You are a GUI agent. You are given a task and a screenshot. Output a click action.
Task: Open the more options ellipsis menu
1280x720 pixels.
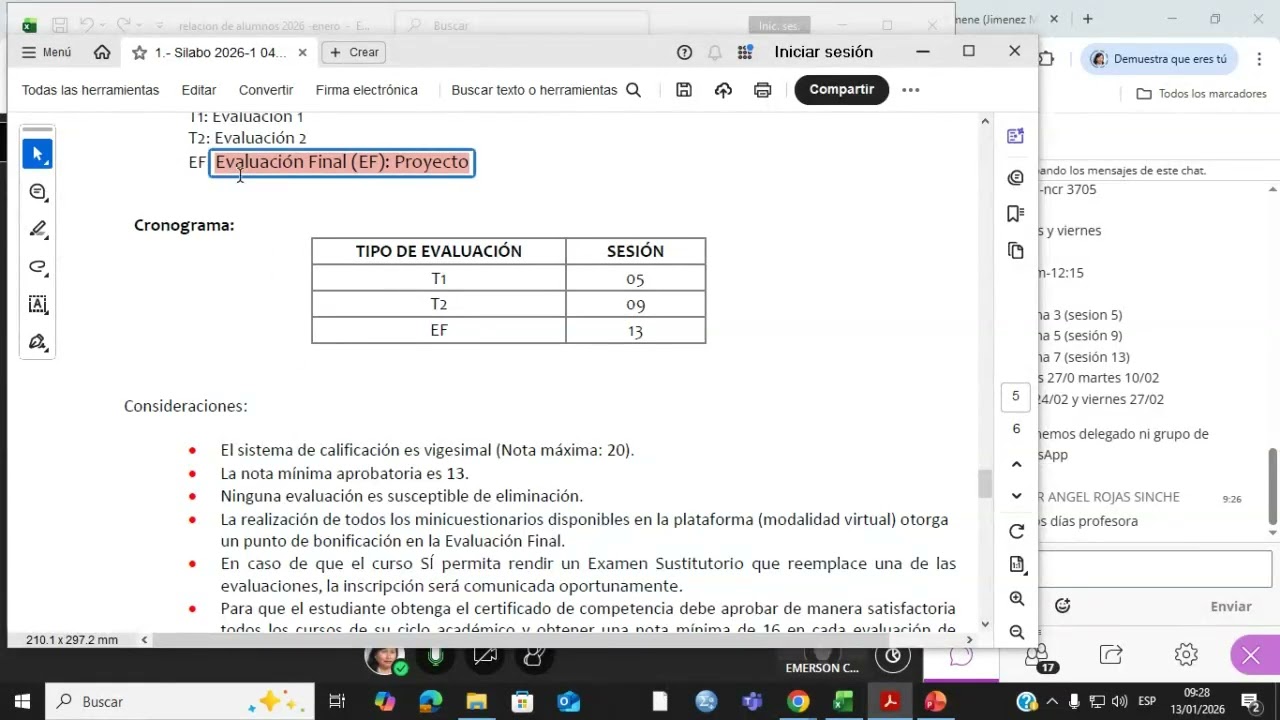click(910, 90)
